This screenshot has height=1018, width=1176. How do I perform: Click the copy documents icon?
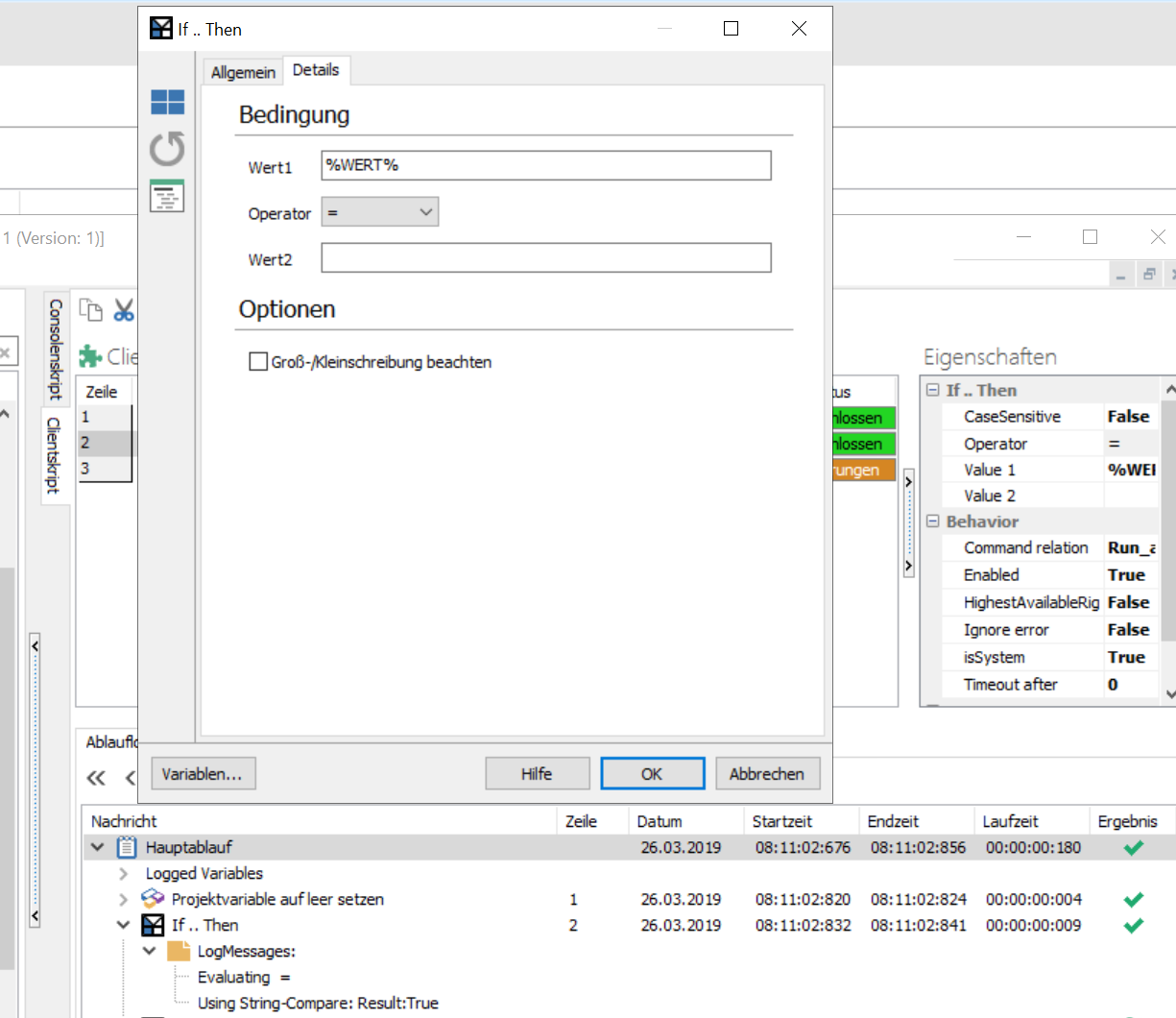91,310
